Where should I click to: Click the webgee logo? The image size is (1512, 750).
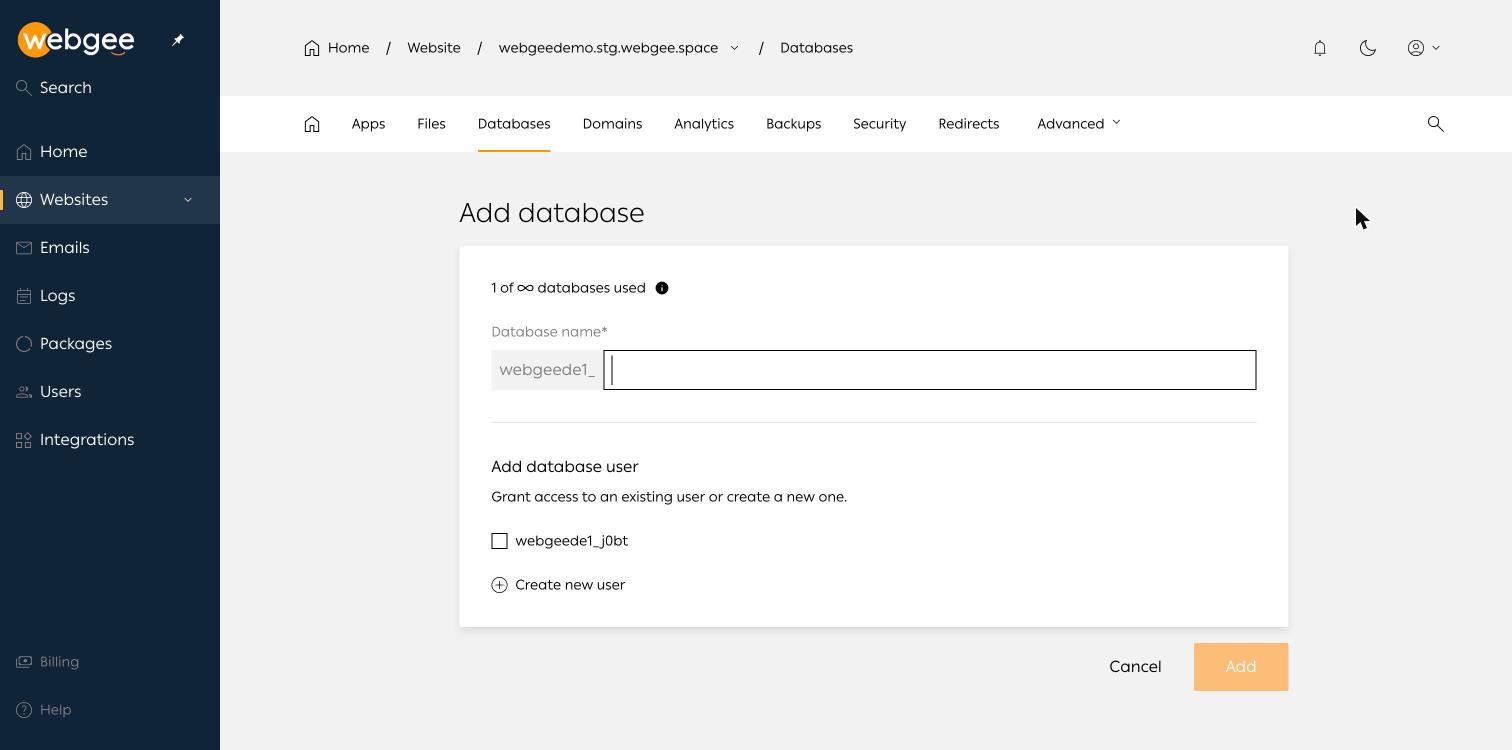tap(76, 40)
